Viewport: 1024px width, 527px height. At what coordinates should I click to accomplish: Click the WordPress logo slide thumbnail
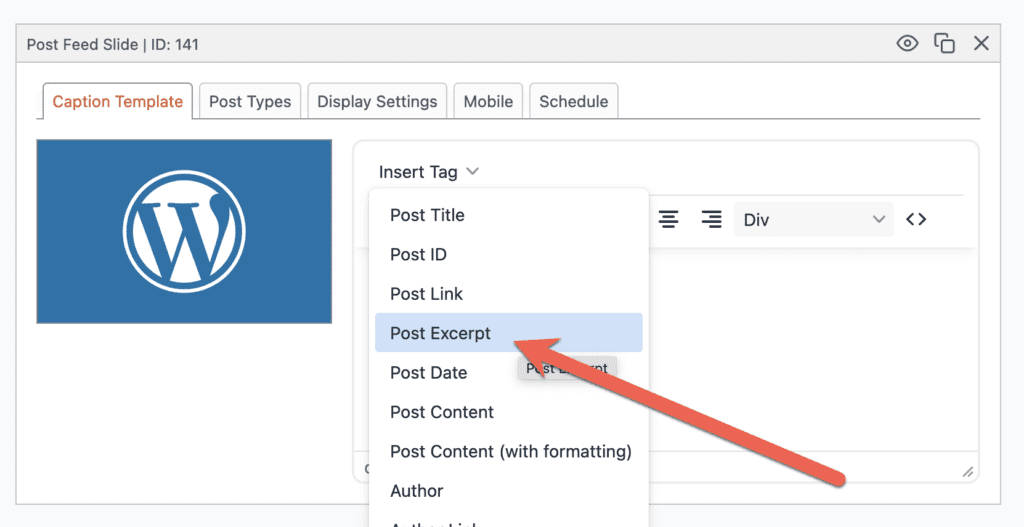pos(184,231)
